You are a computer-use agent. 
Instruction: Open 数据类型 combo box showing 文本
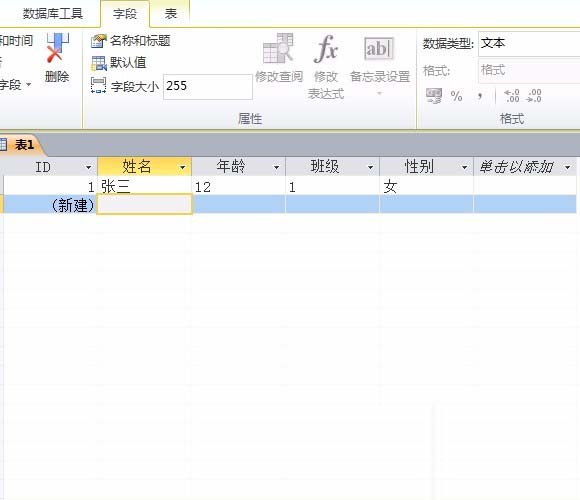point(529,44)
